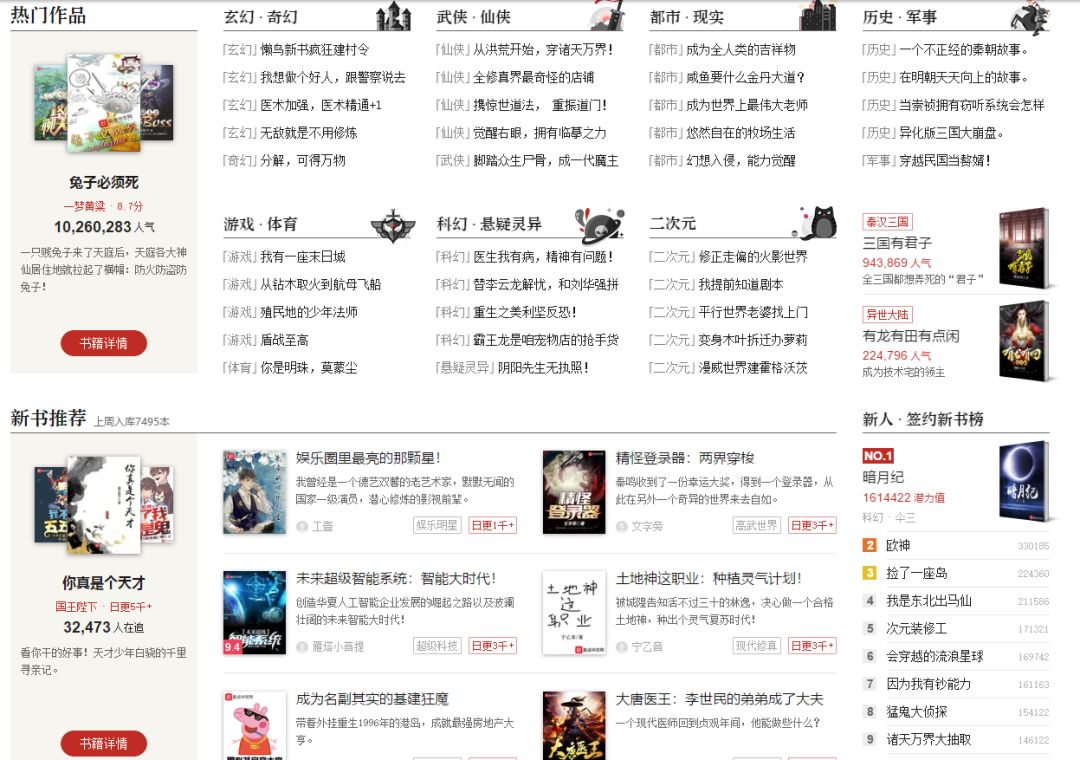This screenshot has height=760, width=1080.
Task: Click the 暗月纪 book cover
Action: point(1025,481)
